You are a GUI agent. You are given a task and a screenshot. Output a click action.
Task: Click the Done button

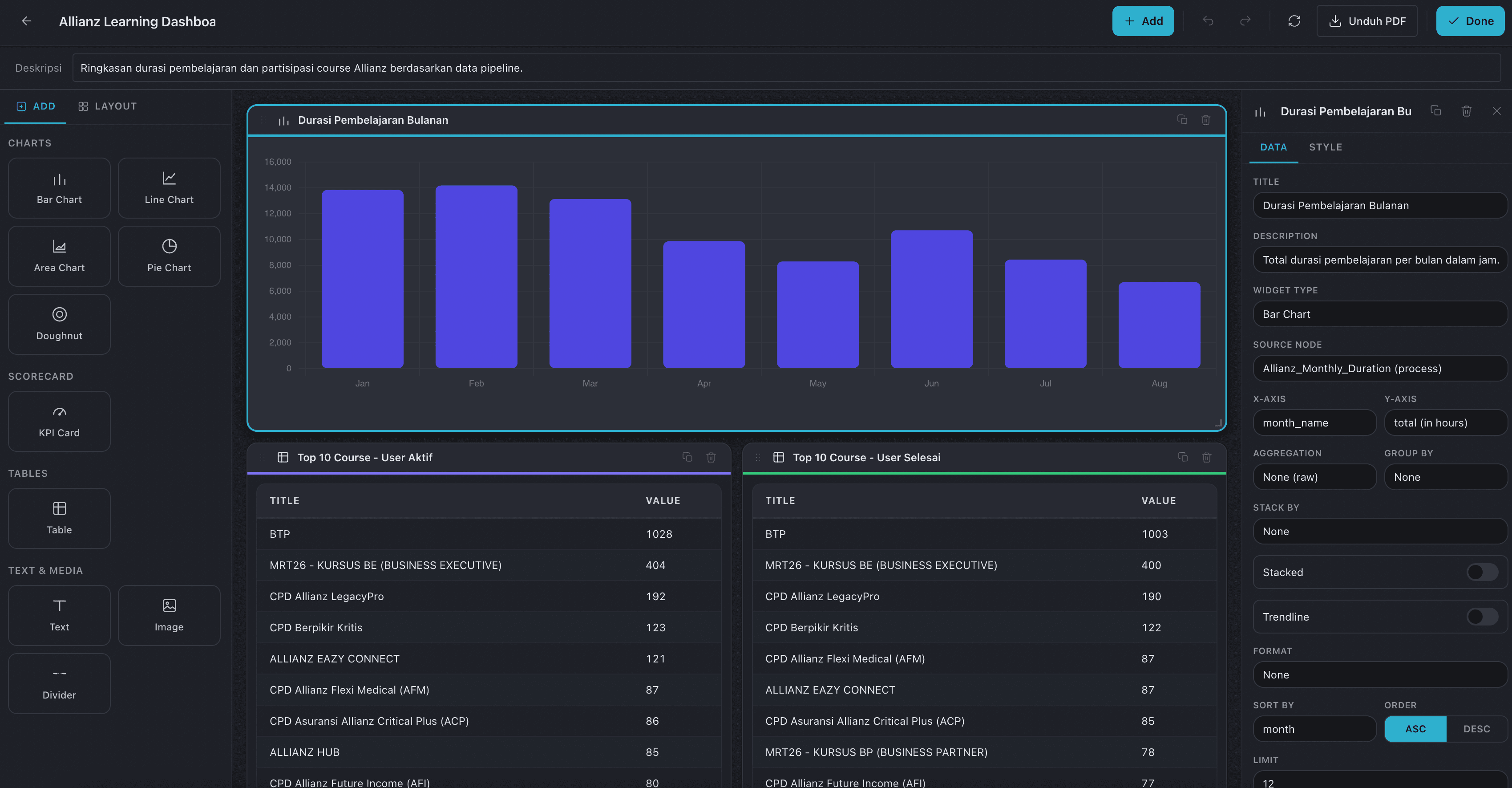[1470, 21]
